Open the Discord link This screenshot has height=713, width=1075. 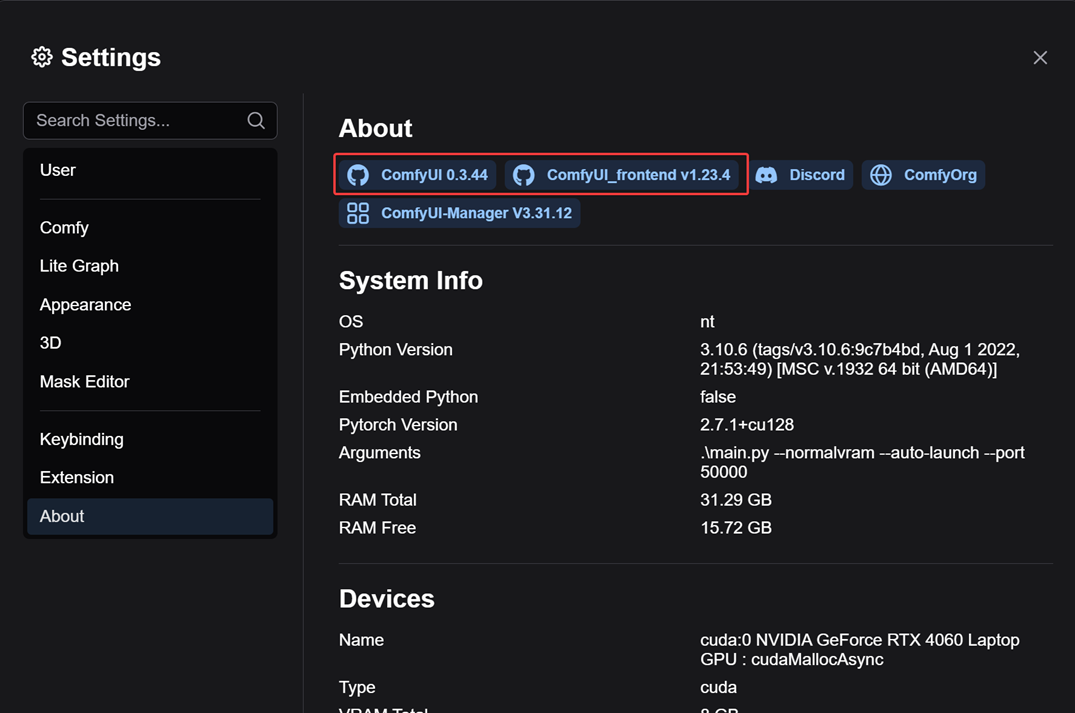coord(799,175)
